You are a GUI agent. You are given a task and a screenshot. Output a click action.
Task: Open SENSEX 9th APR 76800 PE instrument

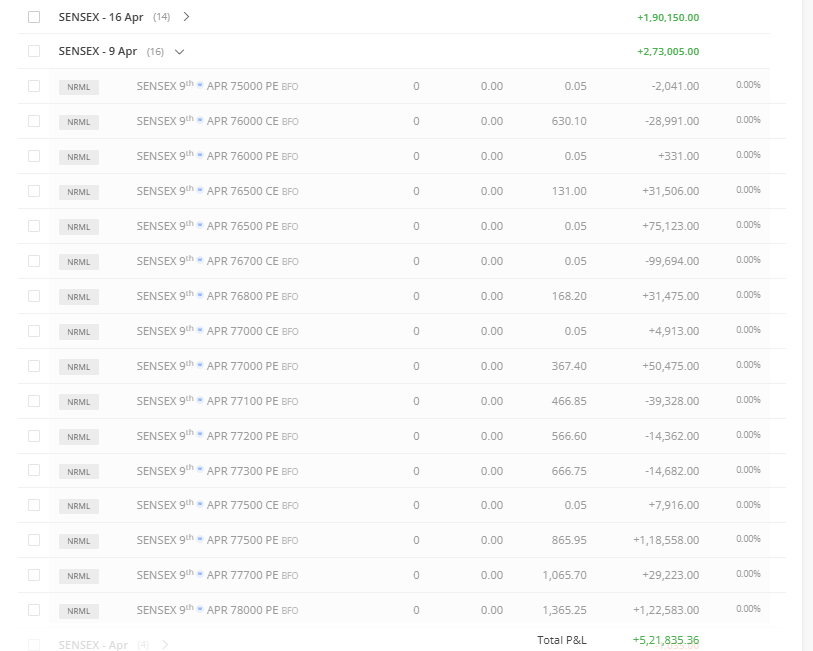(217, 296)
